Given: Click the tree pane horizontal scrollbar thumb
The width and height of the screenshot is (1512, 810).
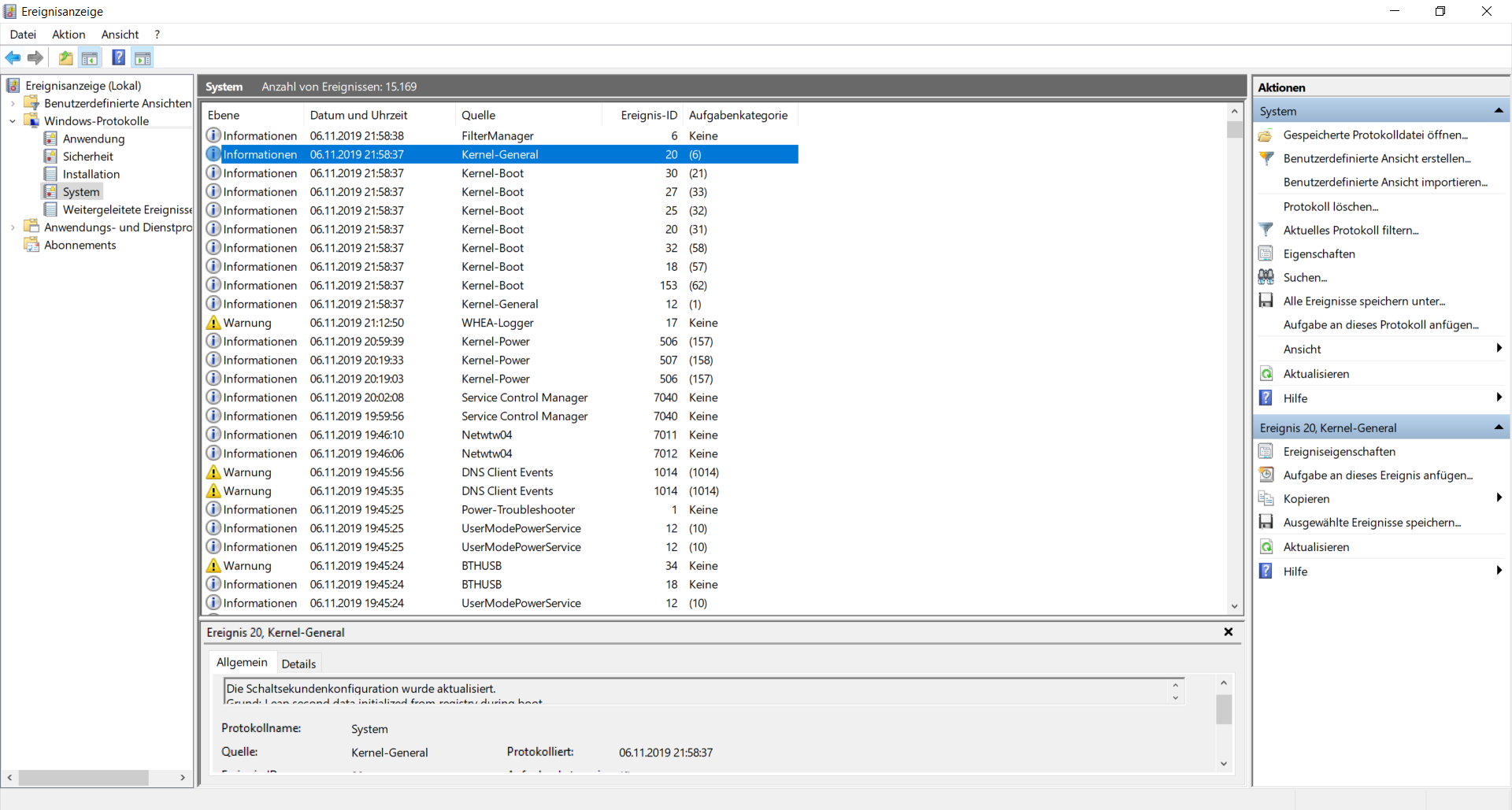Looking at the screenshot, I should (x=83, y=778).
